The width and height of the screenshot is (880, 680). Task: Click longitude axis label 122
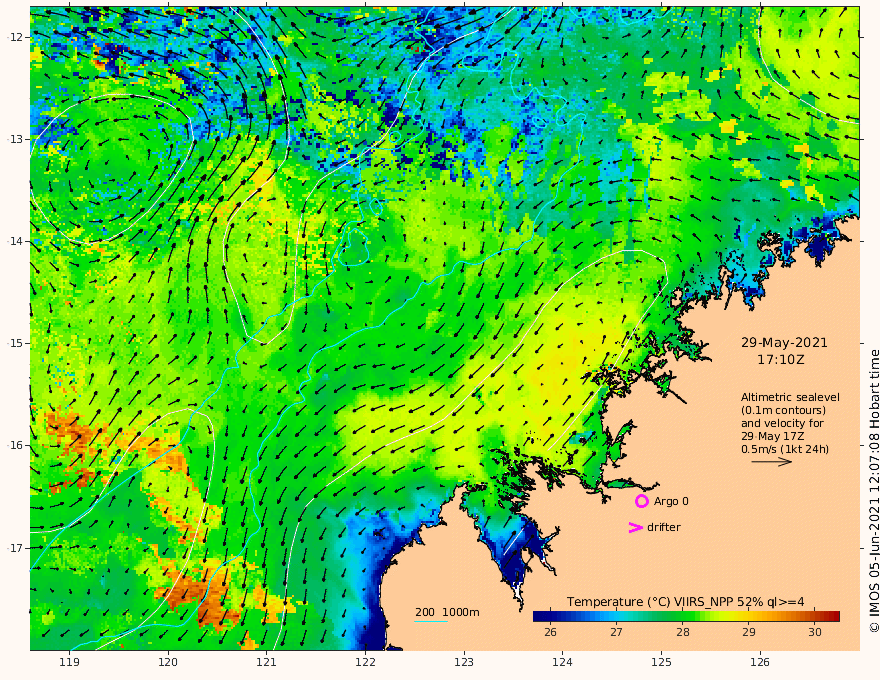point(365,662)
